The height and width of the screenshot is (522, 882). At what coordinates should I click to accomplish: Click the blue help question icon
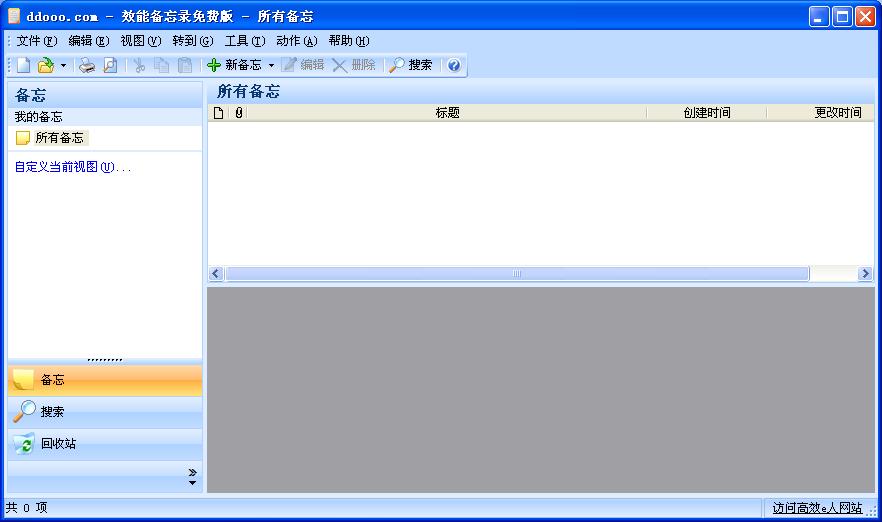point(454,65)
